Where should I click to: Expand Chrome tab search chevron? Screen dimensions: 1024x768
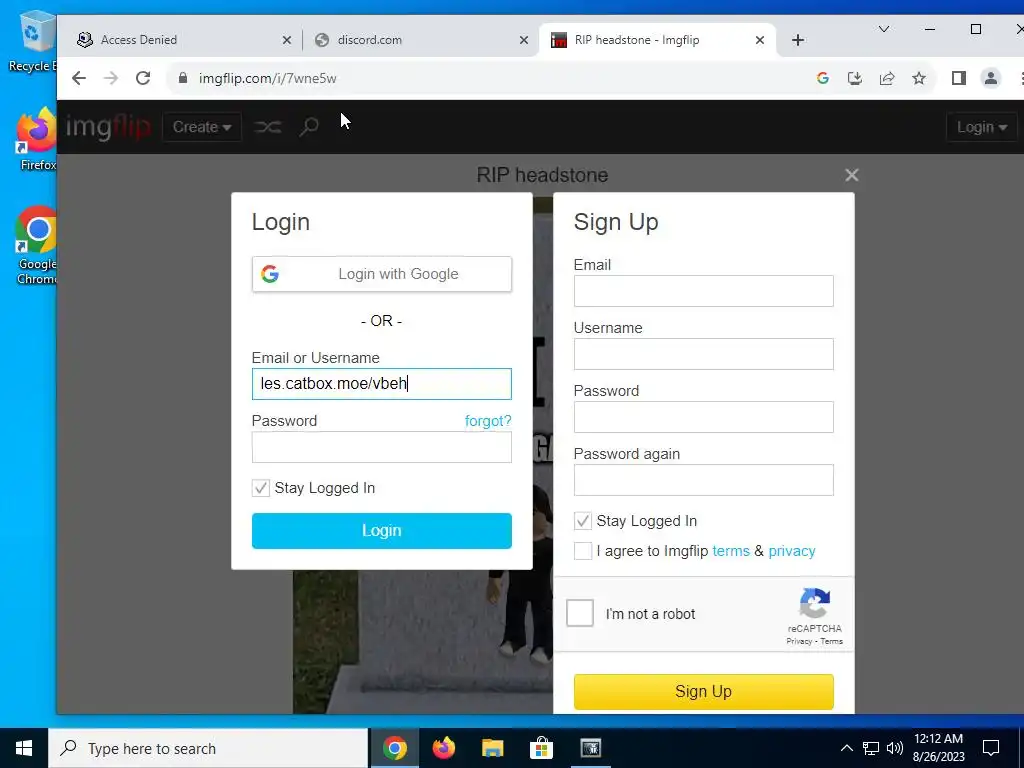(884, 29)
